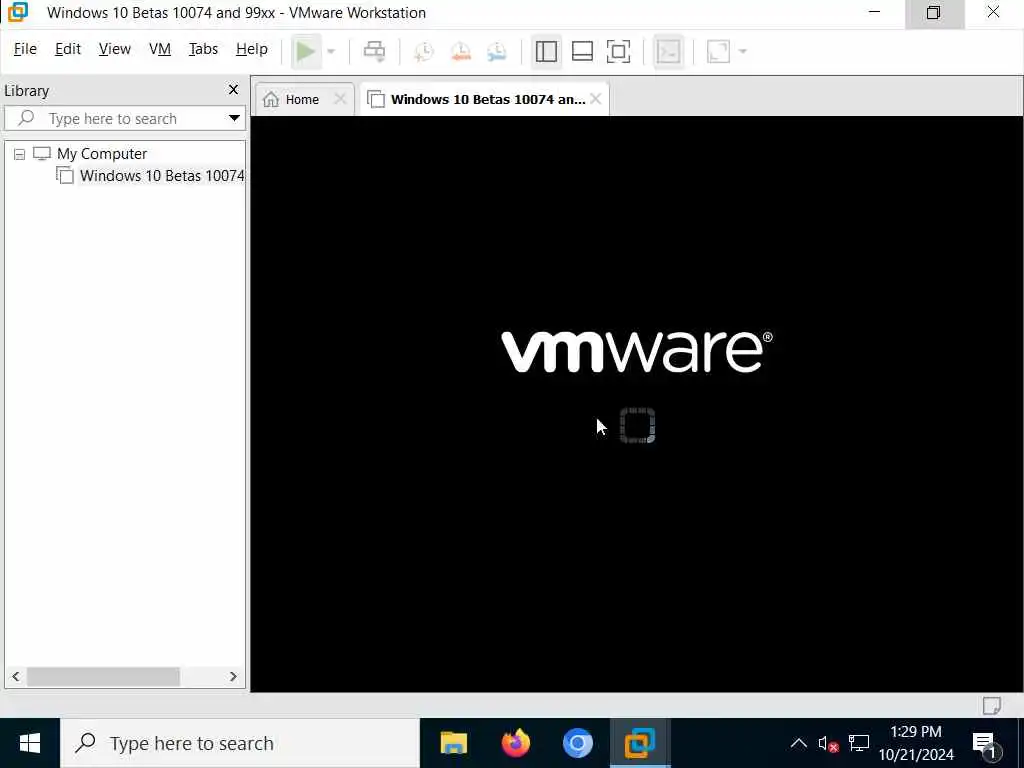Click the library horizontal scrollbar thumb
Image resolution: width=1024 pixels, height=768 pixels.
tap(103, 677)
